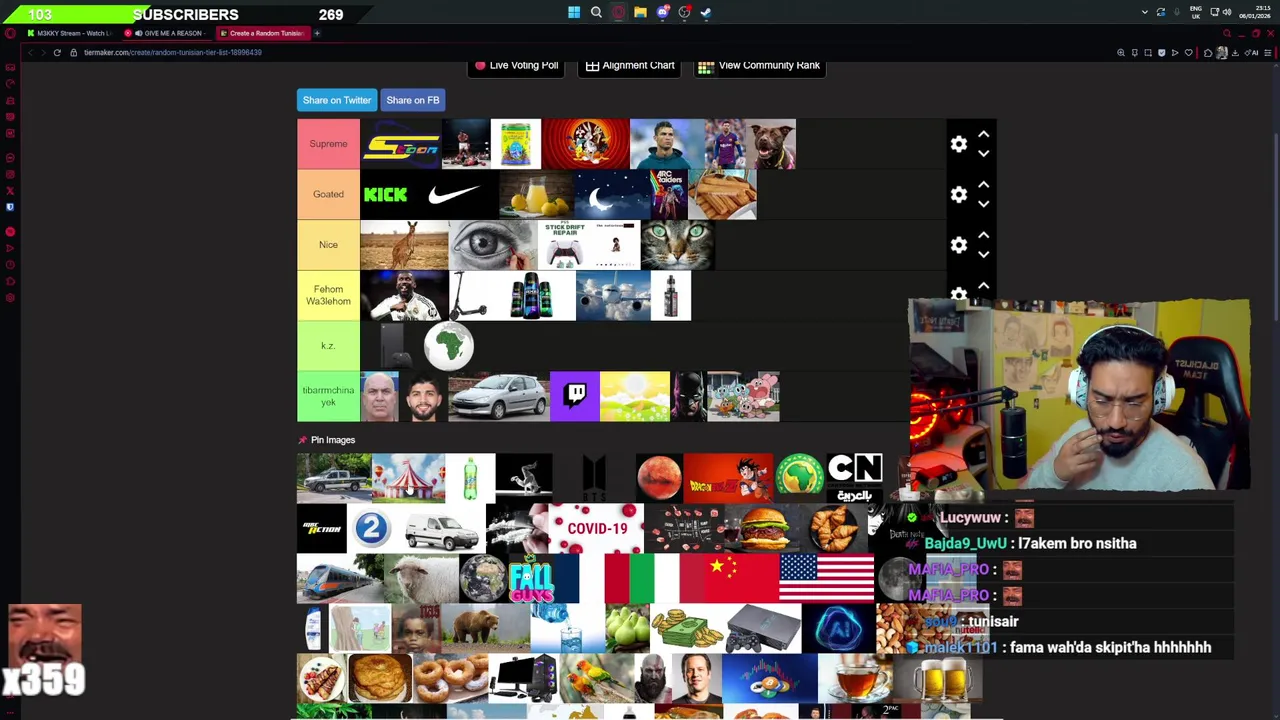Switch to the M3KKY Stream browser tab
Screen dimensions: 1280x720
[72, 33]
